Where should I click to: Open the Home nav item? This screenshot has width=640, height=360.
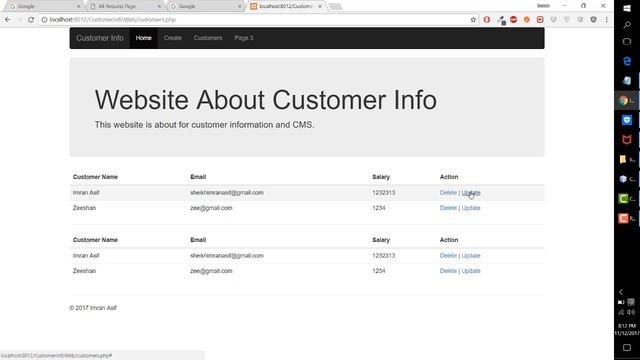[144, 38]
